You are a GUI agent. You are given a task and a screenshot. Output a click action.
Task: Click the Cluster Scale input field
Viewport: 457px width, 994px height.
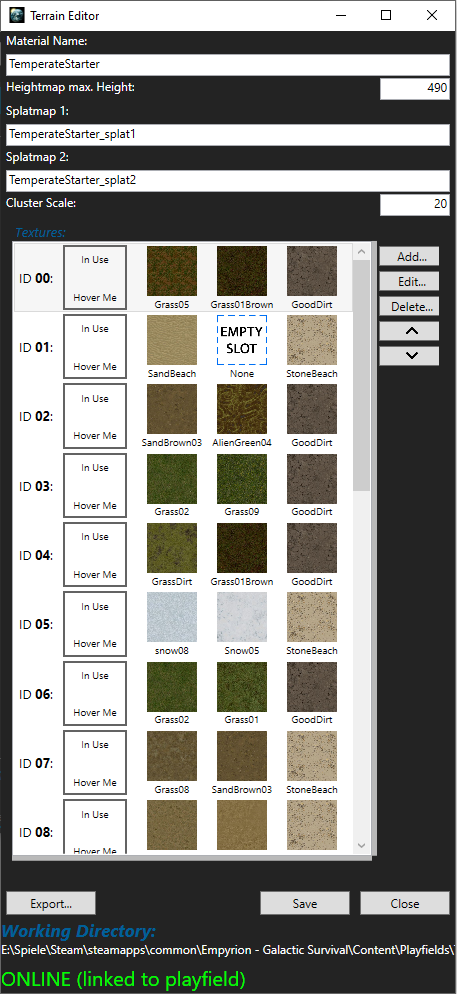[415, 205]
